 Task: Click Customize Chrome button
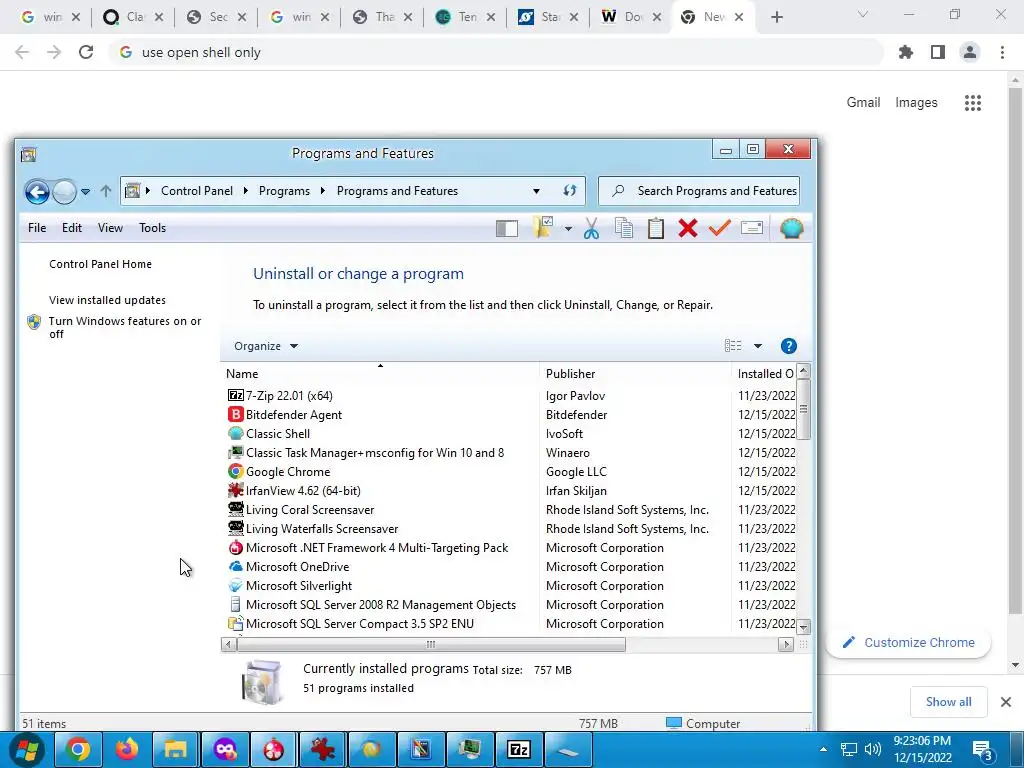point(909,643)
